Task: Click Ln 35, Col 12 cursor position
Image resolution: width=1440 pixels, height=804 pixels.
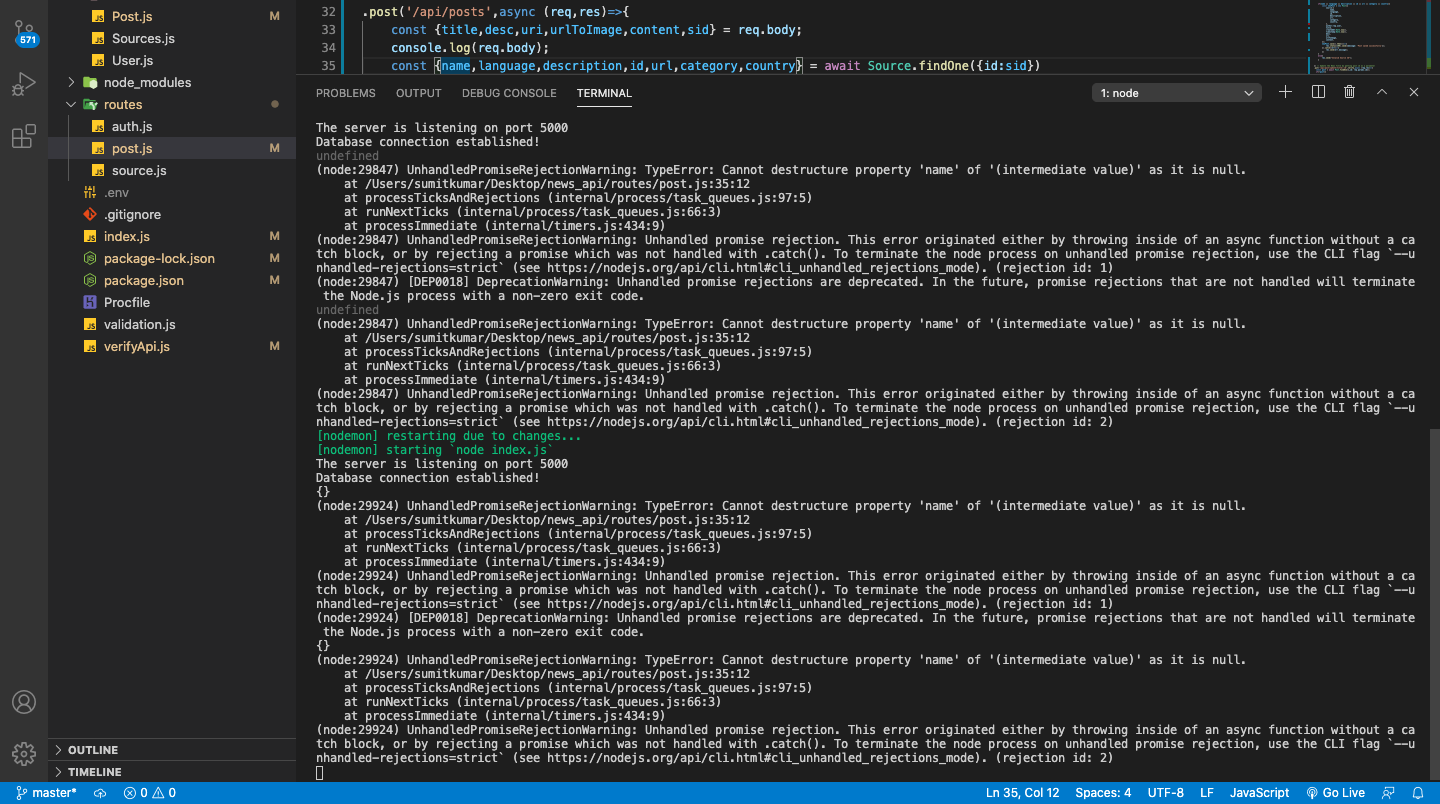Action: [1022, 793]
